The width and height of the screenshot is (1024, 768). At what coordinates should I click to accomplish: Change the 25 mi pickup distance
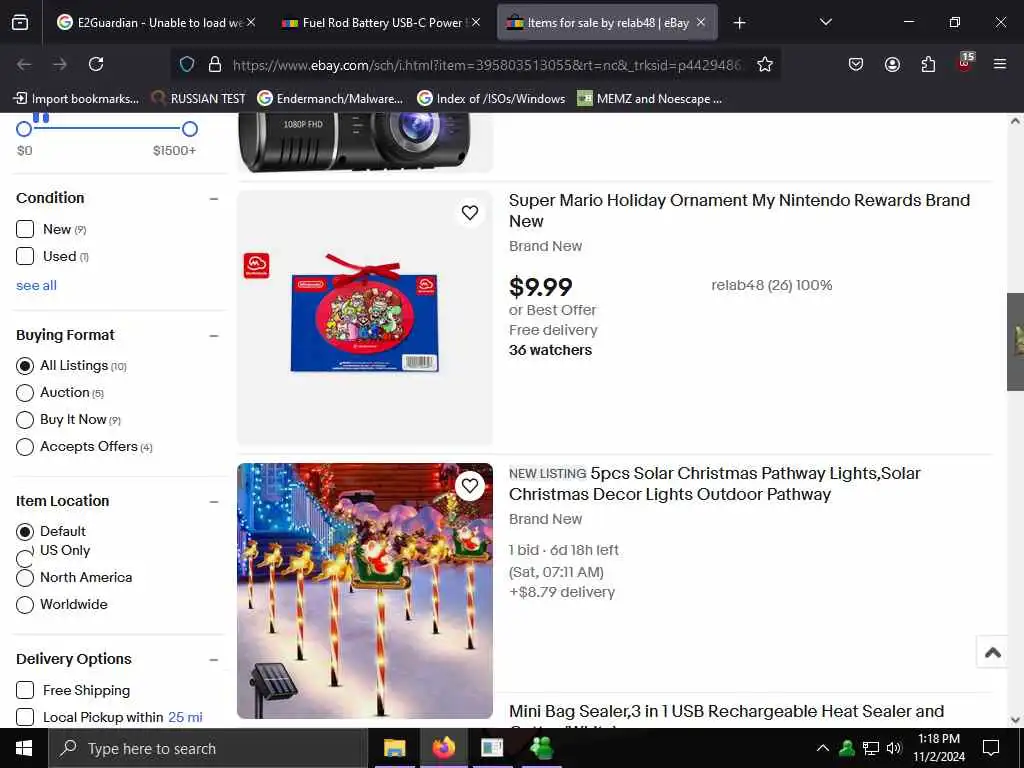click(x=185, y=717)
